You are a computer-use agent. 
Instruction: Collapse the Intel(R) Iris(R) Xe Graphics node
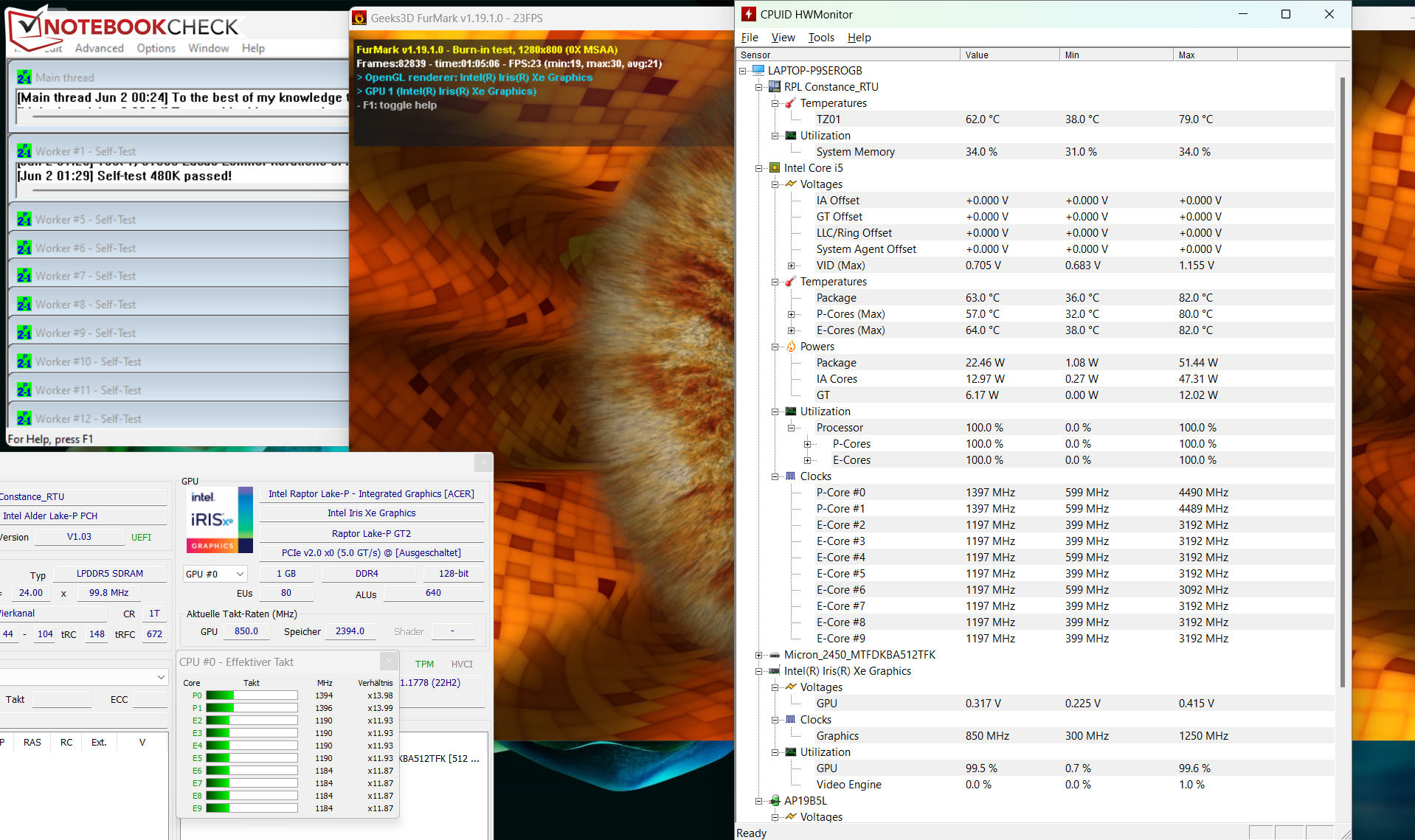759,671
